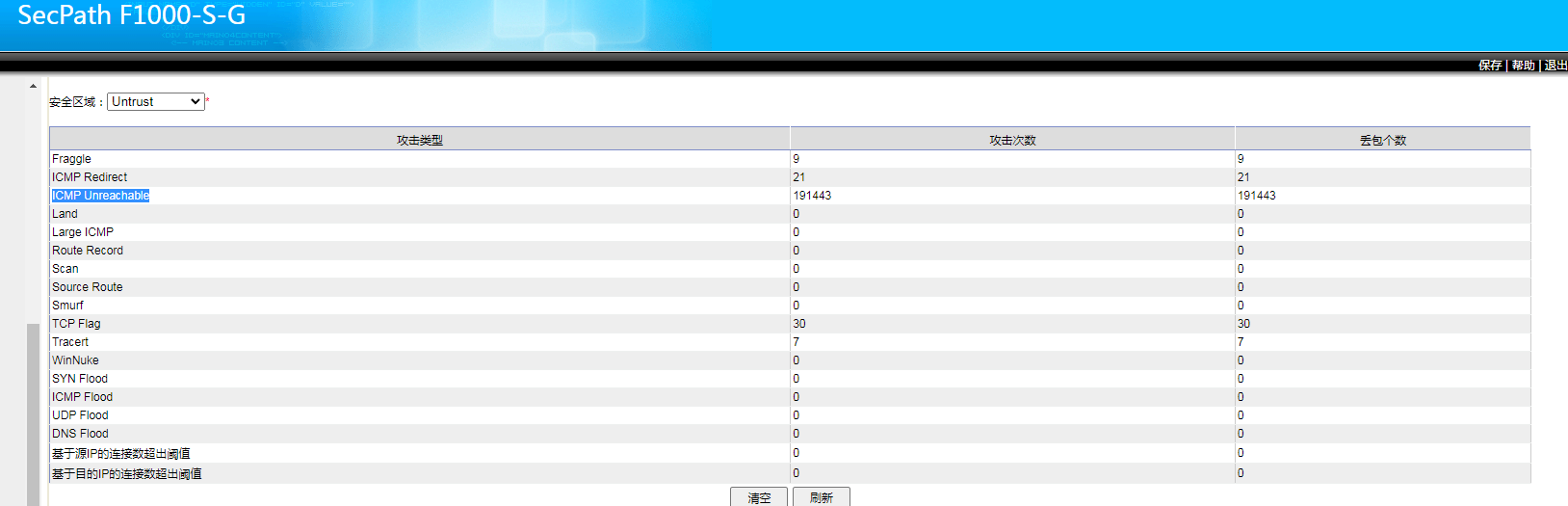1568x506 pixels.
Task: Select the ICMP Redirect row label
Action: (x=90, y=177)
